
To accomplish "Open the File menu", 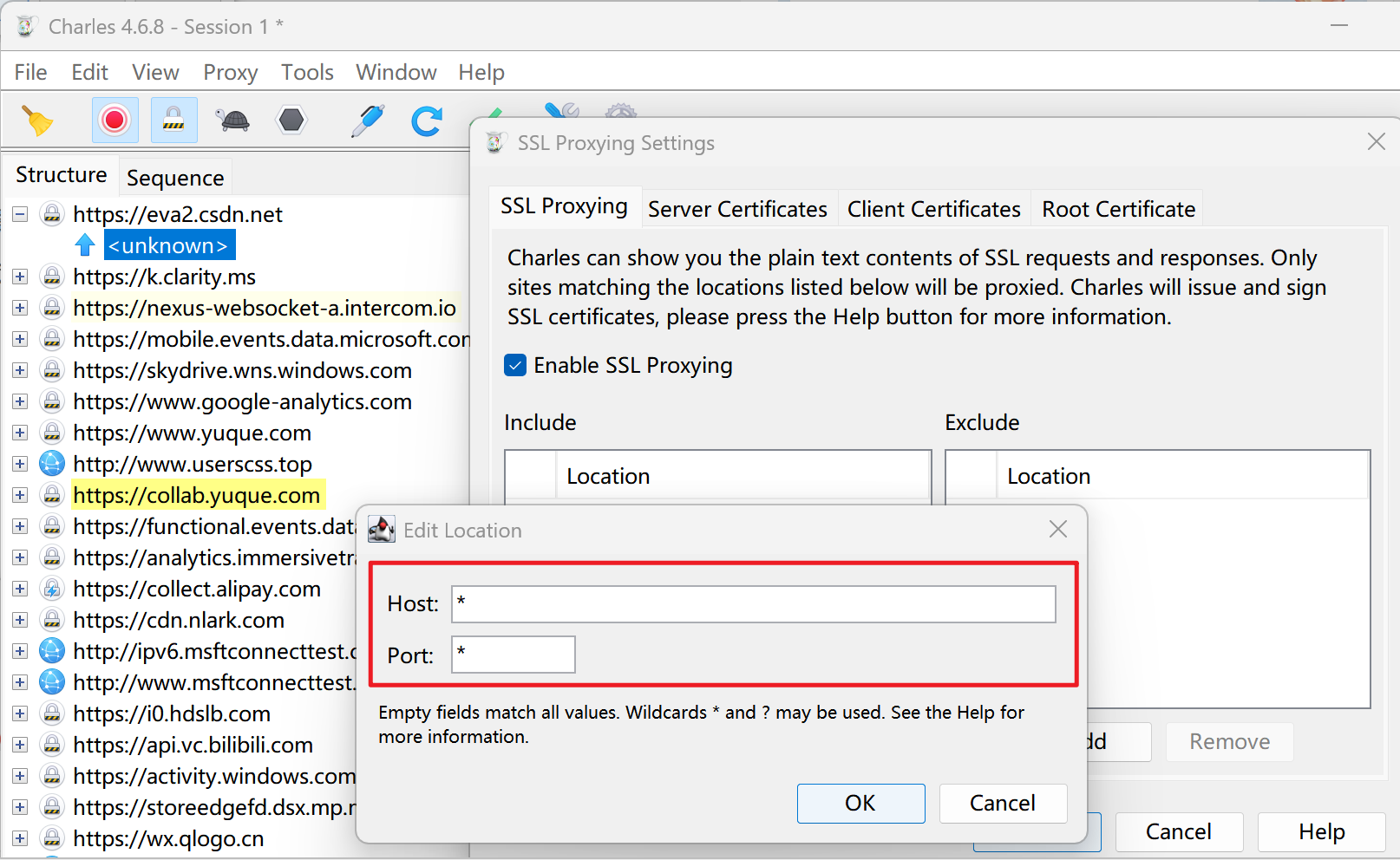I will coord(30,72).
